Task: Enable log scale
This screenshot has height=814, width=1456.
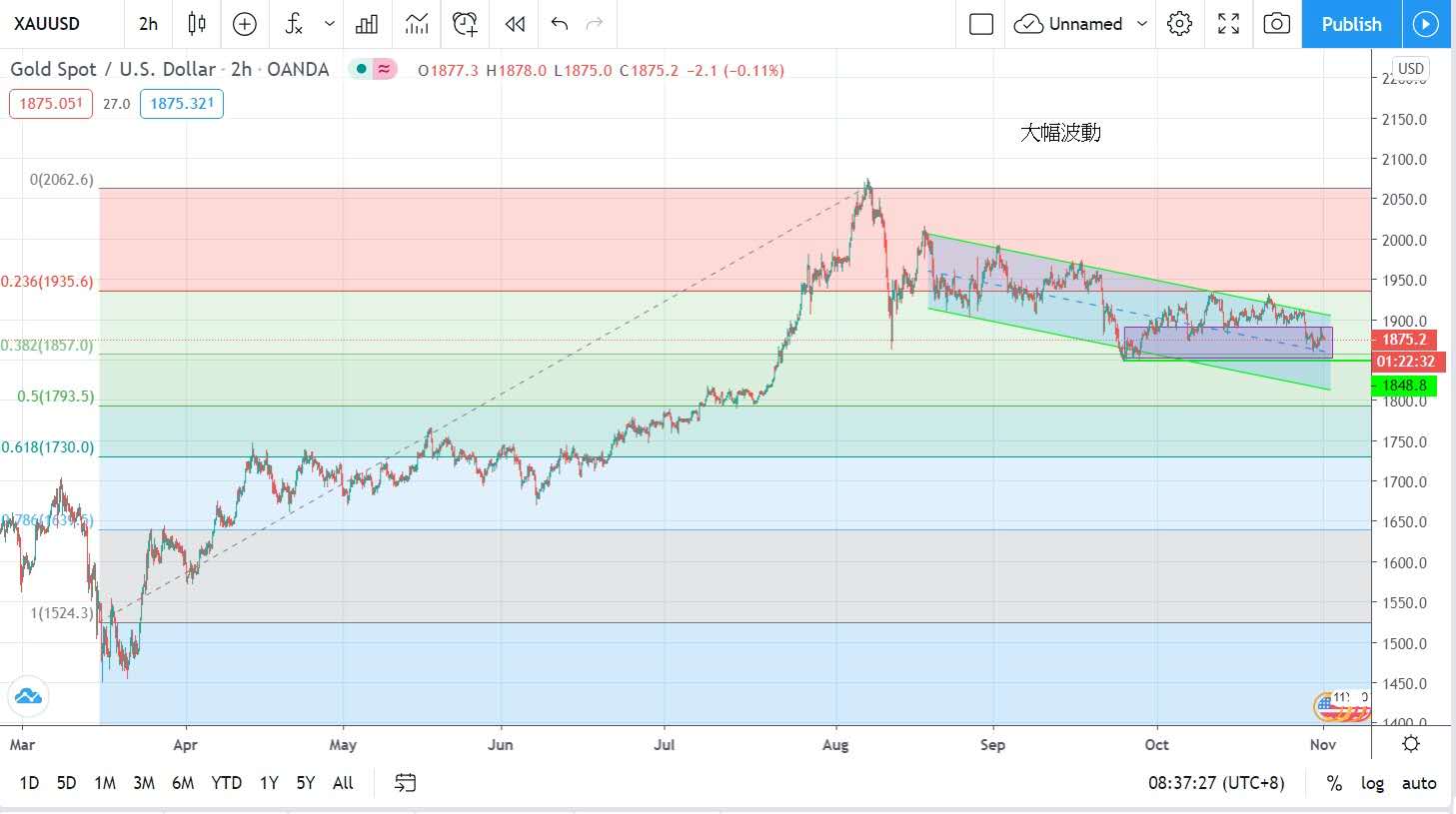Action: coord(1372,783)
